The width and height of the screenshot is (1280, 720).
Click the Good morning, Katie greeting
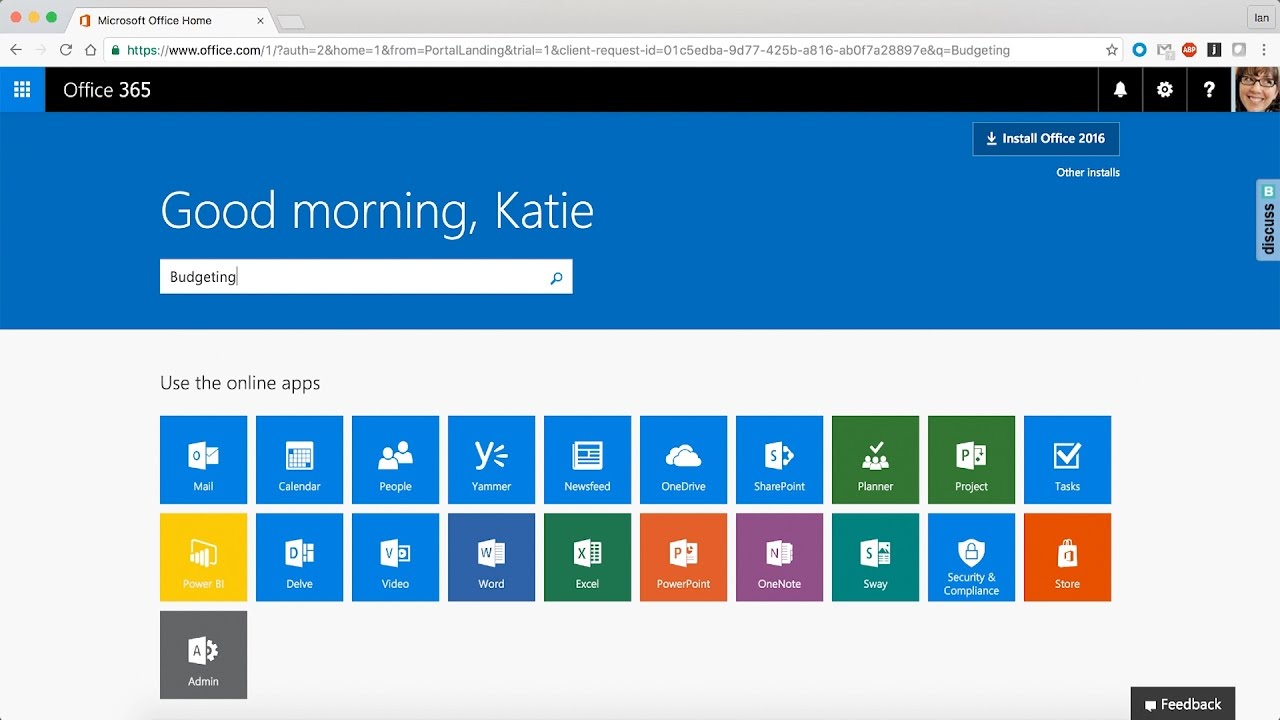point(377,211)
